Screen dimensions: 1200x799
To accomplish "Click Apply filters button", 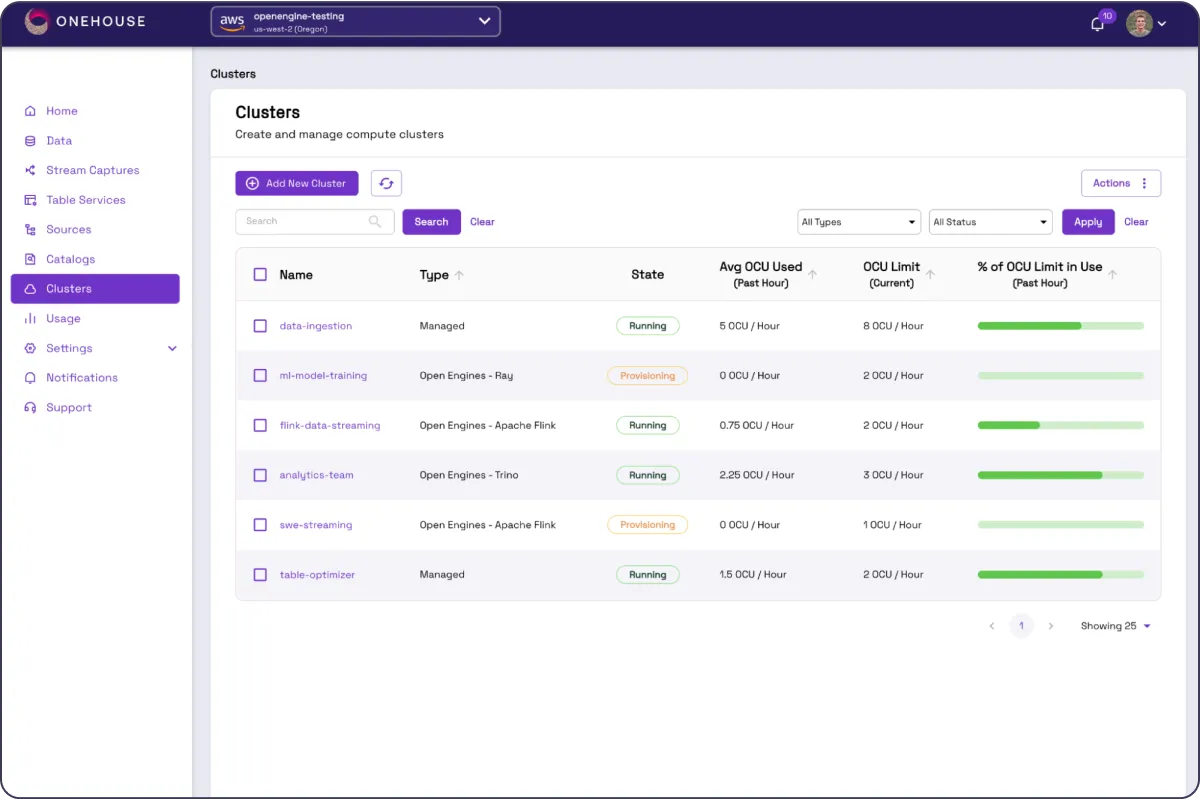I will click(1088, 222).
